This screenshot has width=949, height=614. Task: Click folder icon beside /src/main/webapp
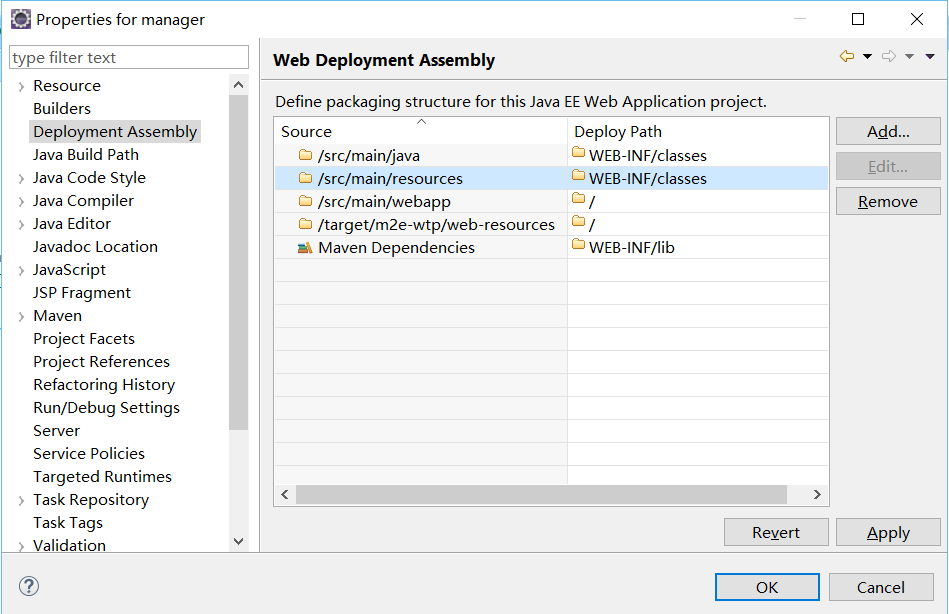click(306, 201)
